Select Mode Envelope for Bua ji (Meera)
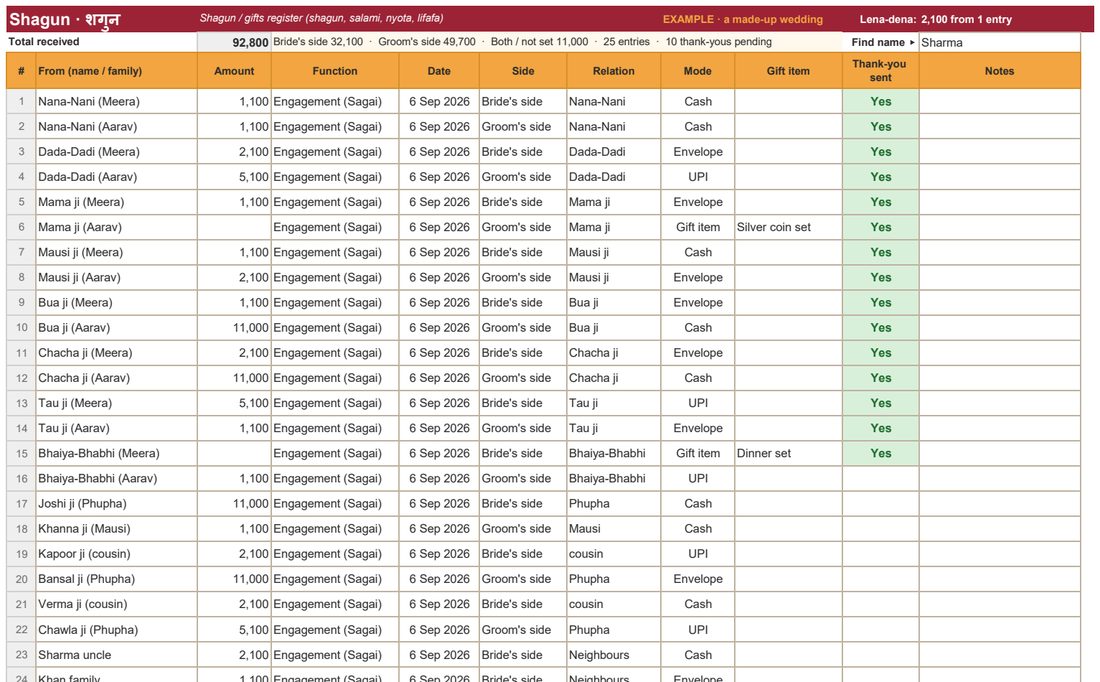The height and width of the screenshot is (682, 1100). click(698, 302)
